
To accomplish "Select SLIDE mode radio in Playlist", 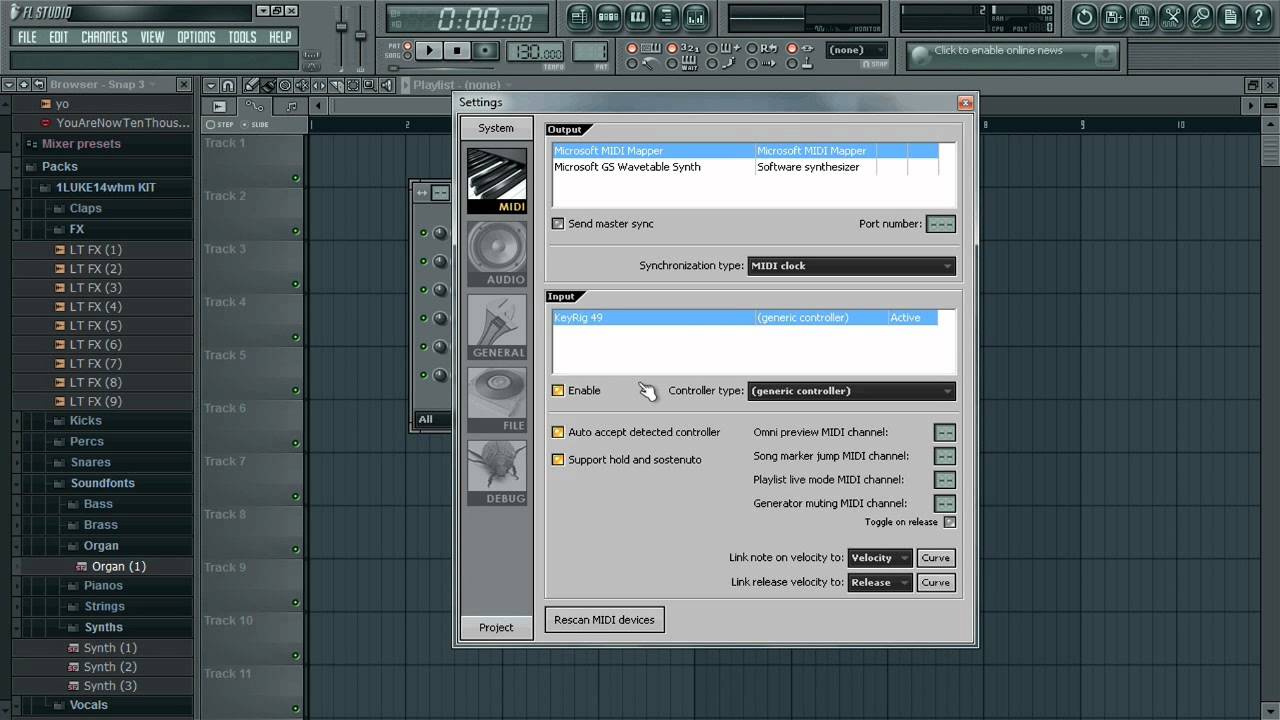I will pyautogui.click(x=245, y=125).
